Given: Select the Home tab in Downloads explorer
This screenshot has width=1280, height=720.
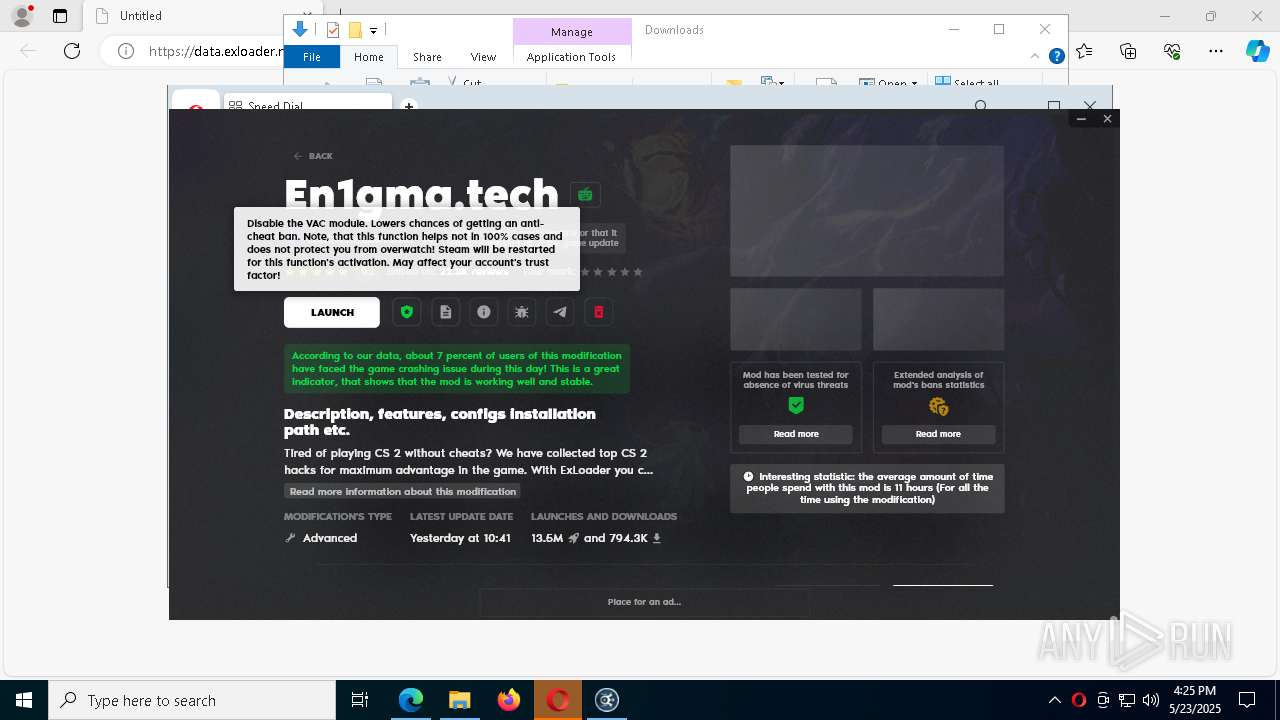Looking at the screenshot, I should 369,57.
